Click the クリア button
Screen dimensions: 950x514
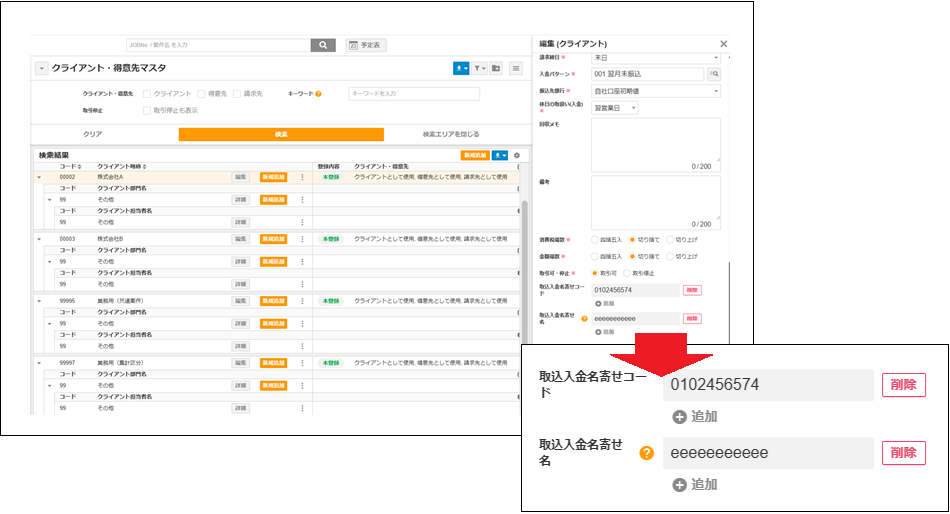coord(93,134)
